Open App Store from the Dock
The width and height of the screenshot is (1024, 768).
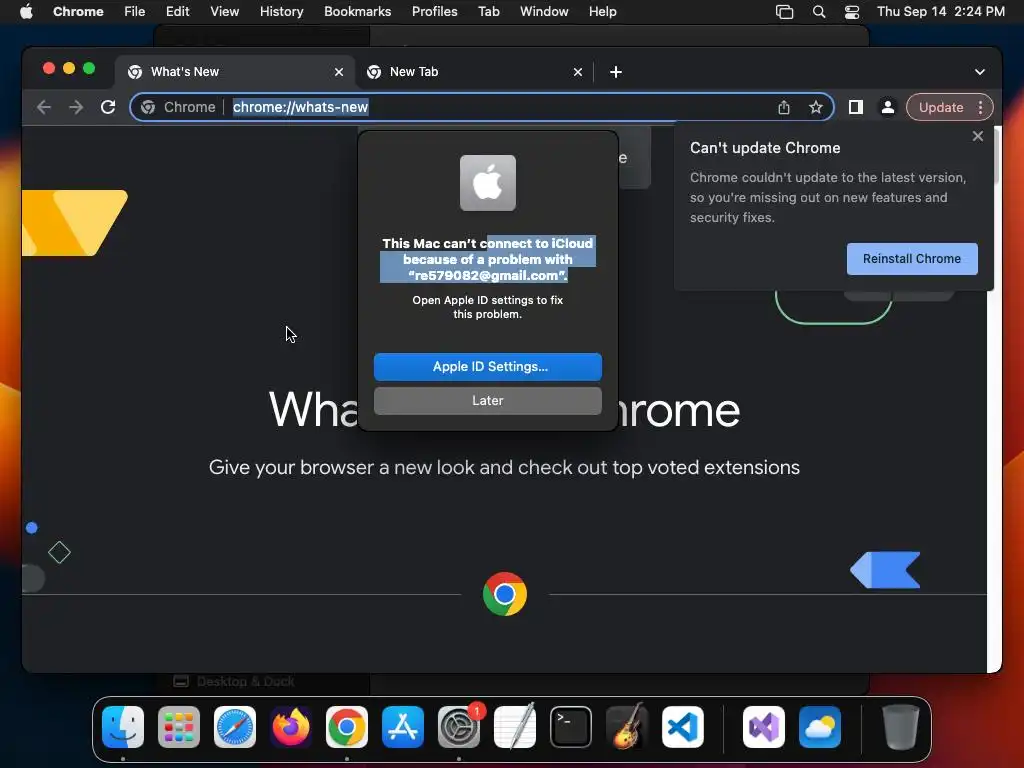pos(403,727)
